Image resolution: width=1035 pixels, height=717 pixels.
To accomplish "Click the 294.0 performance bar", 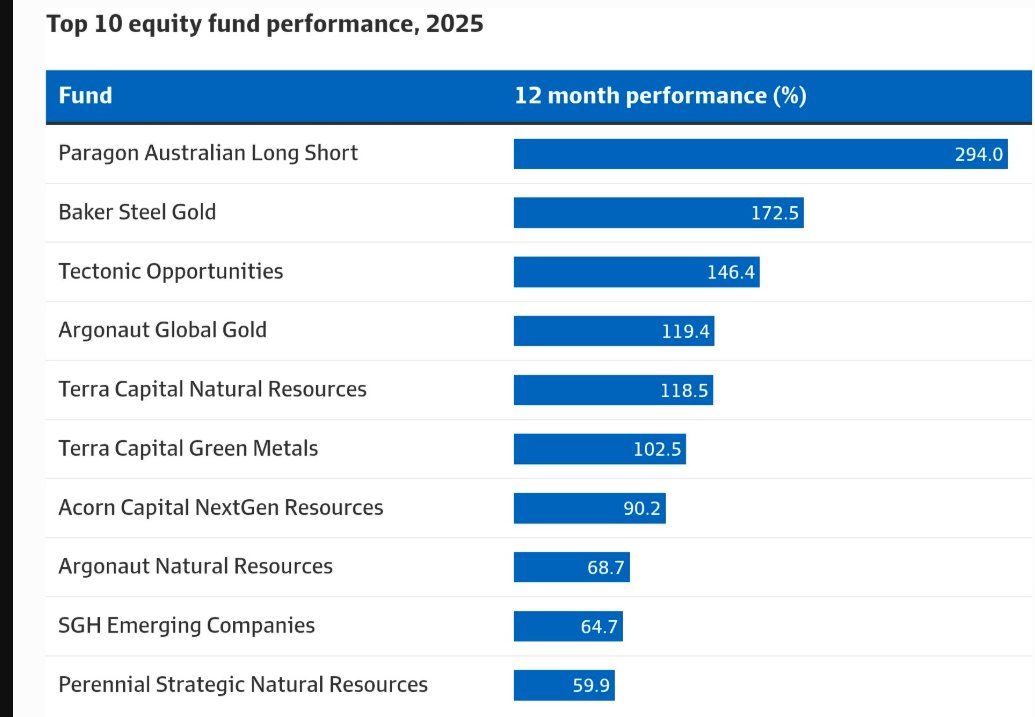I will pyautogui.click(x=760, y=154).
